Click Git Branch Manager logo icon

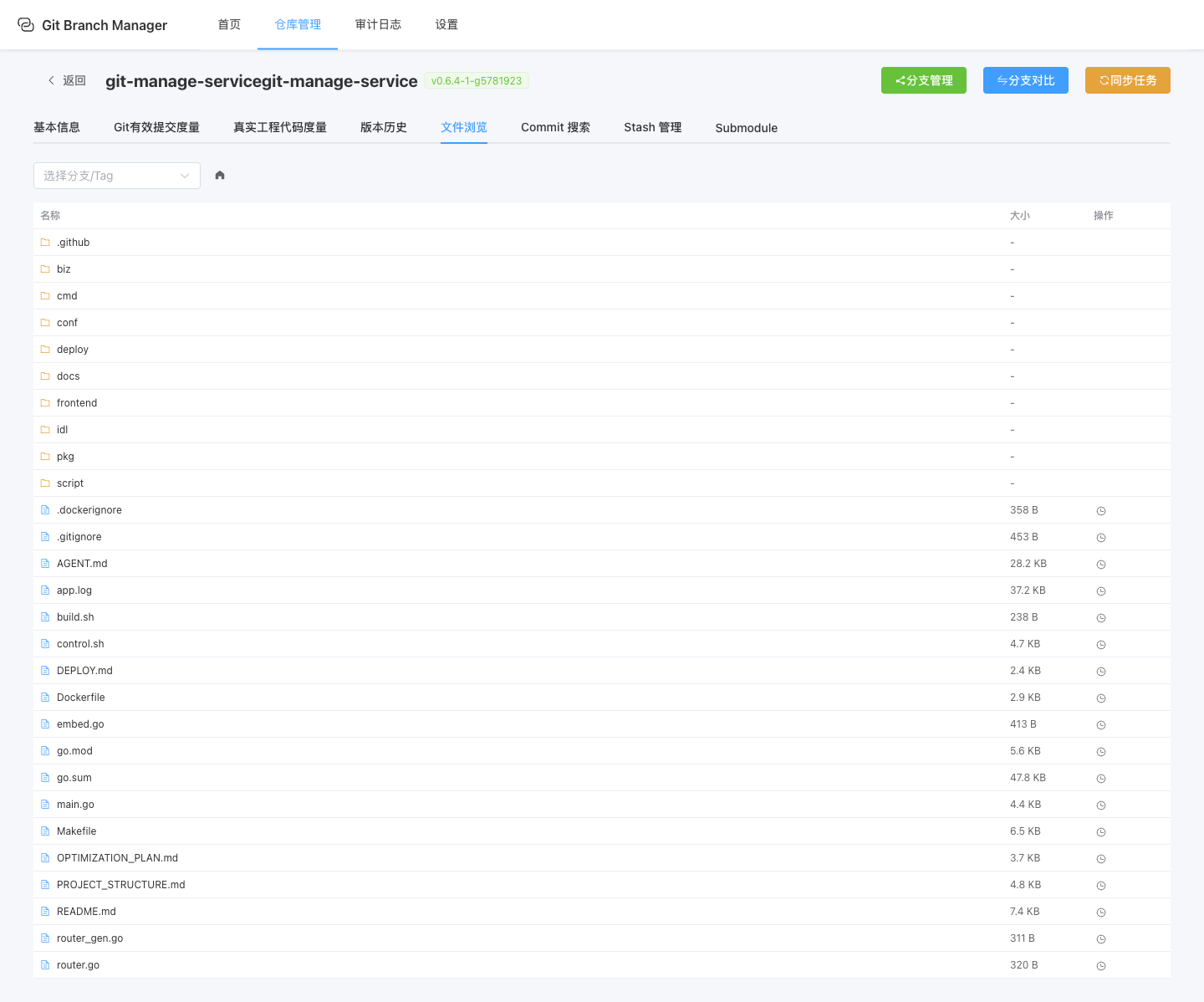(x=26, y=25)
